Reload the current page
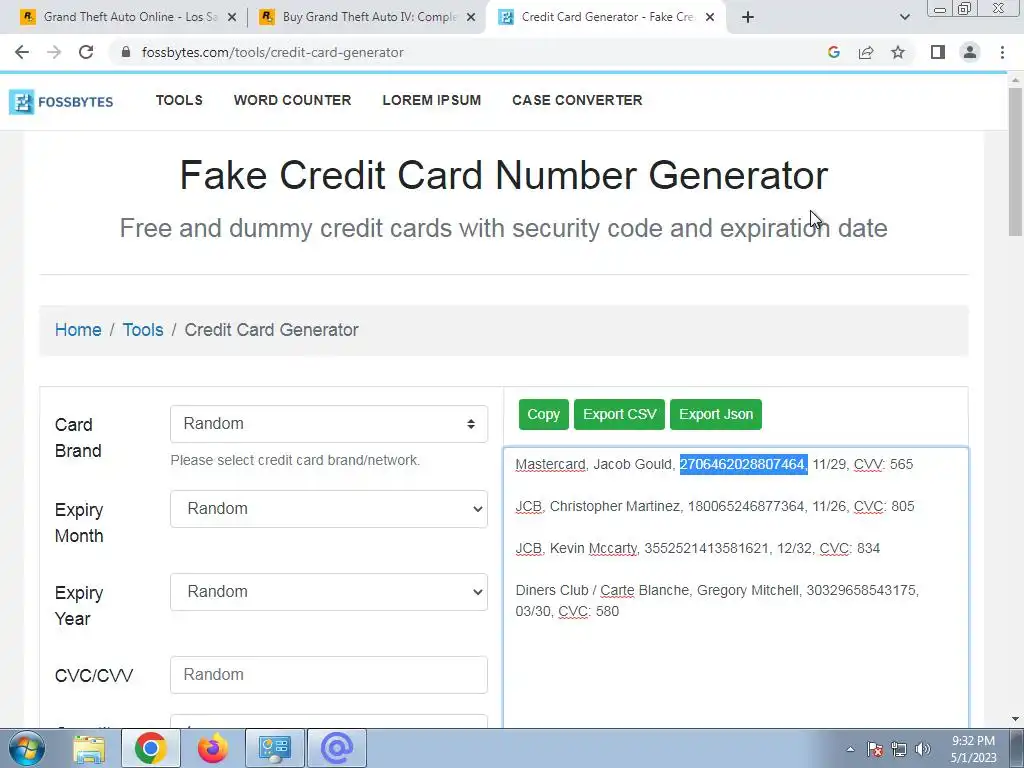The height and width of the screenshot is (768, 1024). 86,52
